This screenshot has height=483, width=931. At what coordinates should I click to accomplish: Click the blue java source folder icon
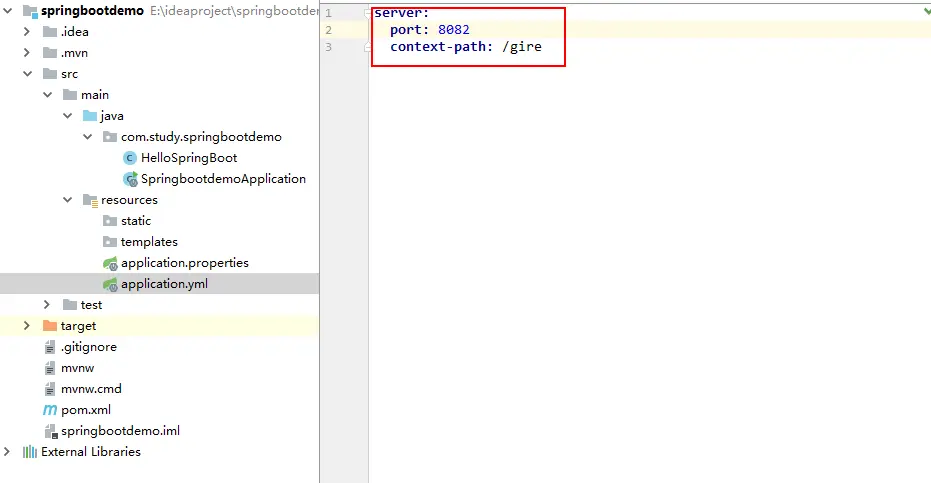tap(90, 116)
